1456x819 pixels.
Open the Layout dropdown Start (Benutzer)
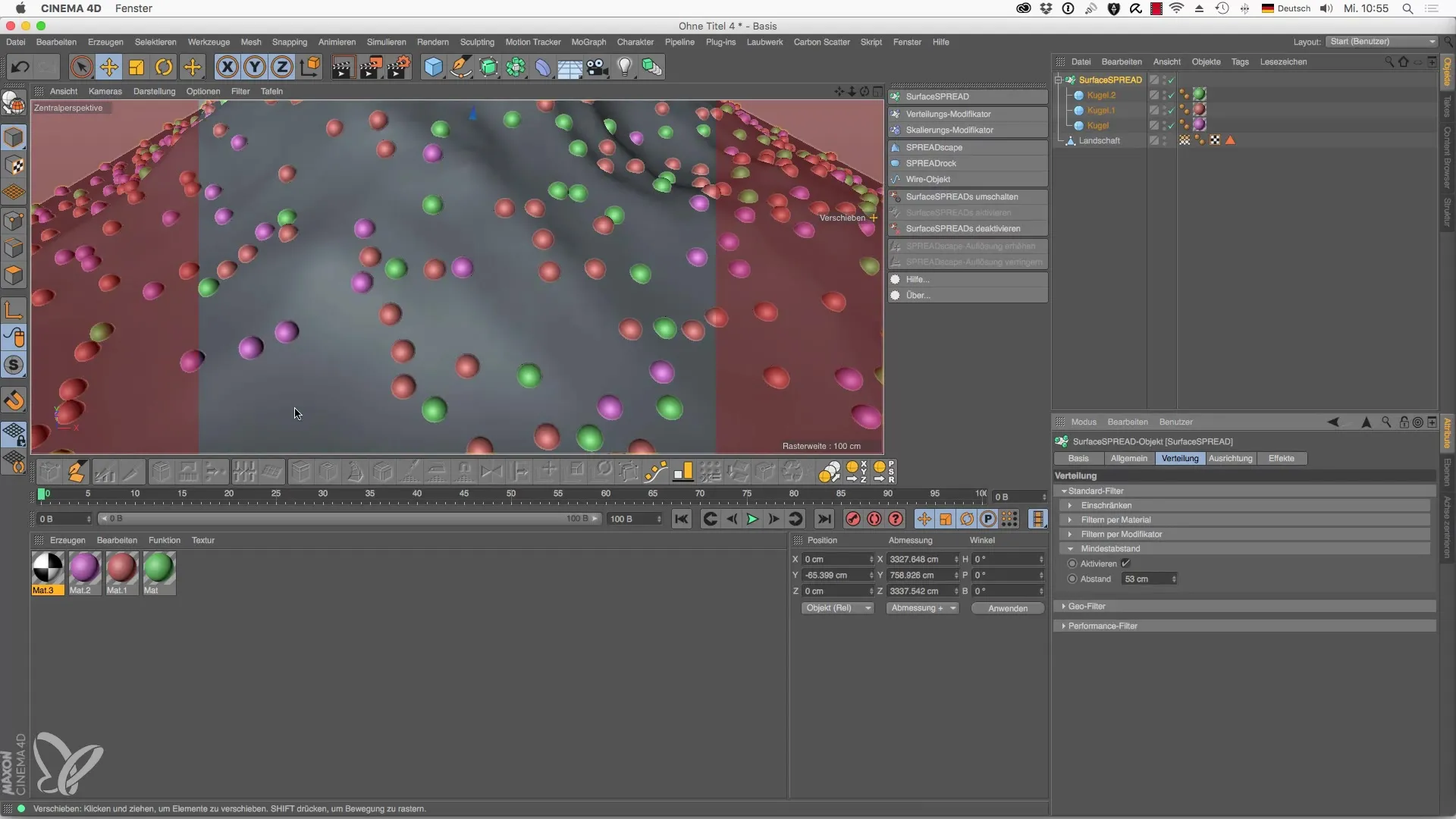pos(1382,42)
